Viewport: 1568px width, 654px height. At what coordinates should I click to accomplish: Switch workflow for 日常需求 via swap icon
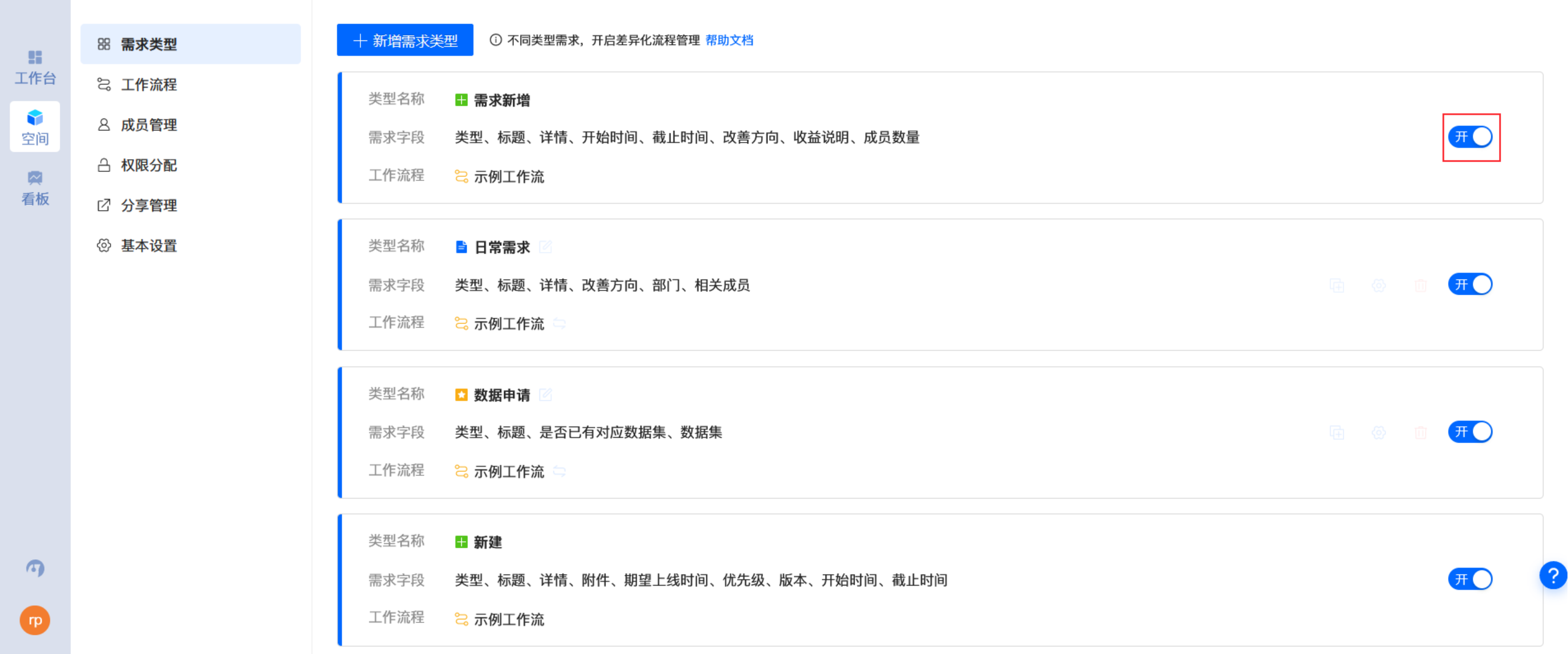[x=560, y=324]
